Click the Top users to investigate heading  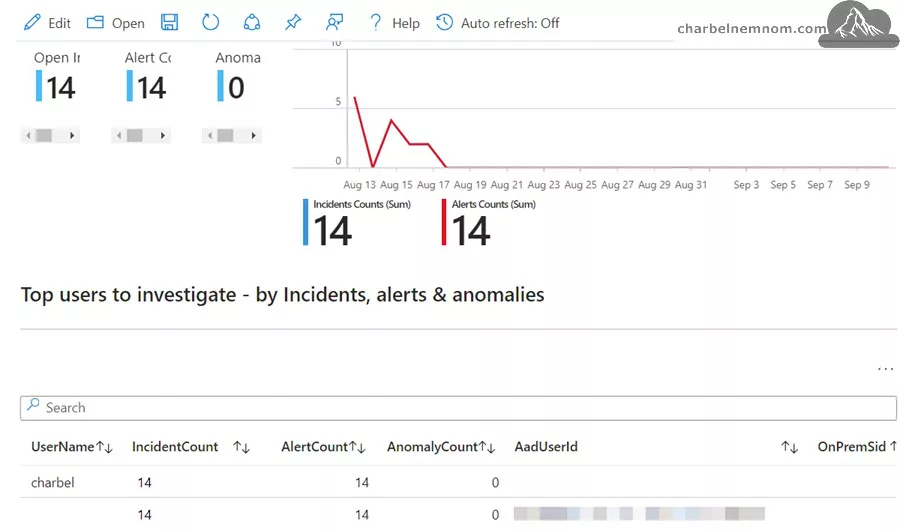(x=282, y=295)
